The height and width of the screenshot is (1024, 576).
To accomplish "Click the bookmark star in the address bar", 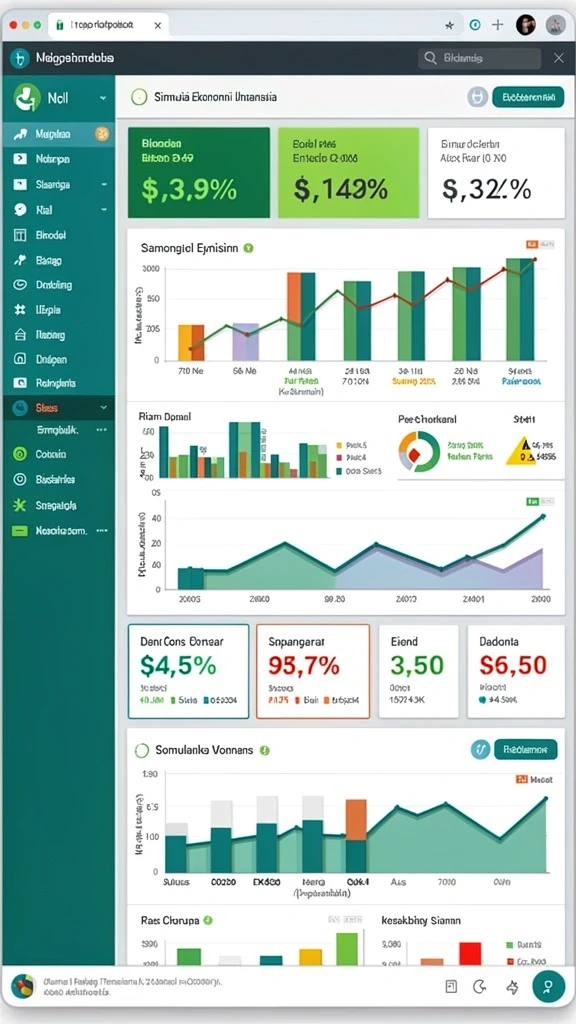I will pyautogui.click(x=449, y=25).
